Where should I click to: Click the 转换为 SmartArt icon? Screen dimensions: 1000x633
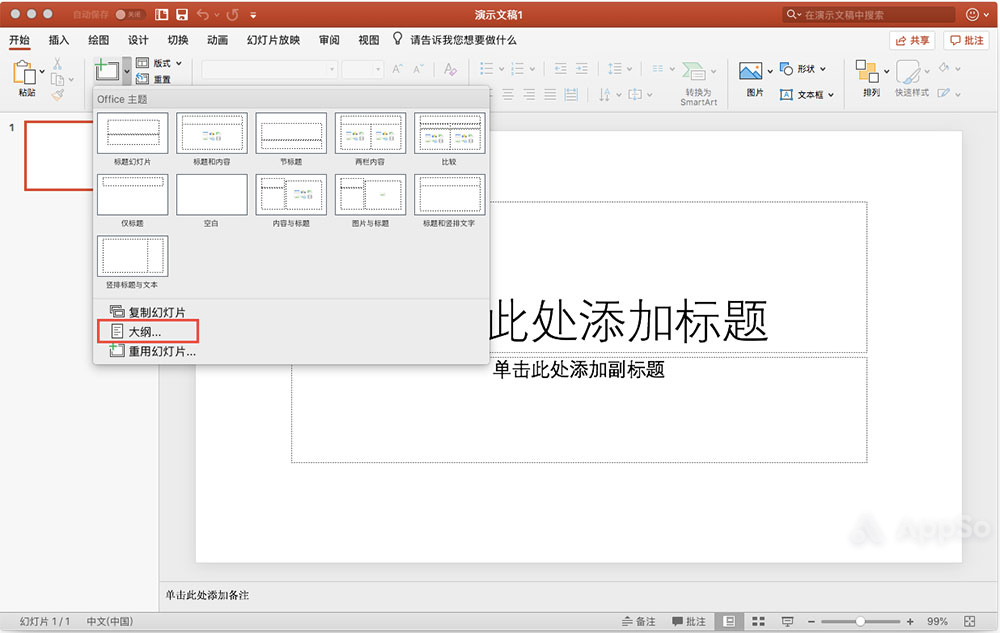694,71
